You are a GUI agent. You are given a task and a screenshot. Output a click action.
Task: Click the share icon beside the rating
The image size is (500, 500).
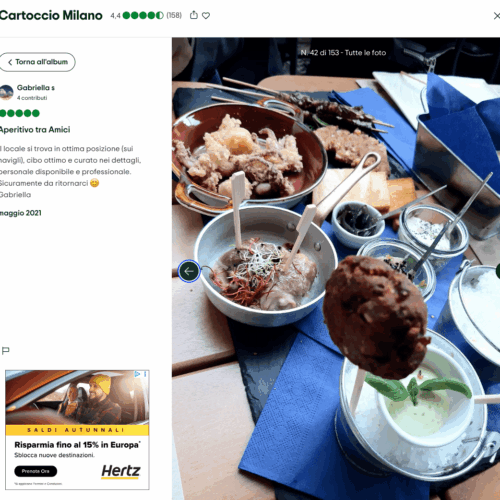[194, 15]
